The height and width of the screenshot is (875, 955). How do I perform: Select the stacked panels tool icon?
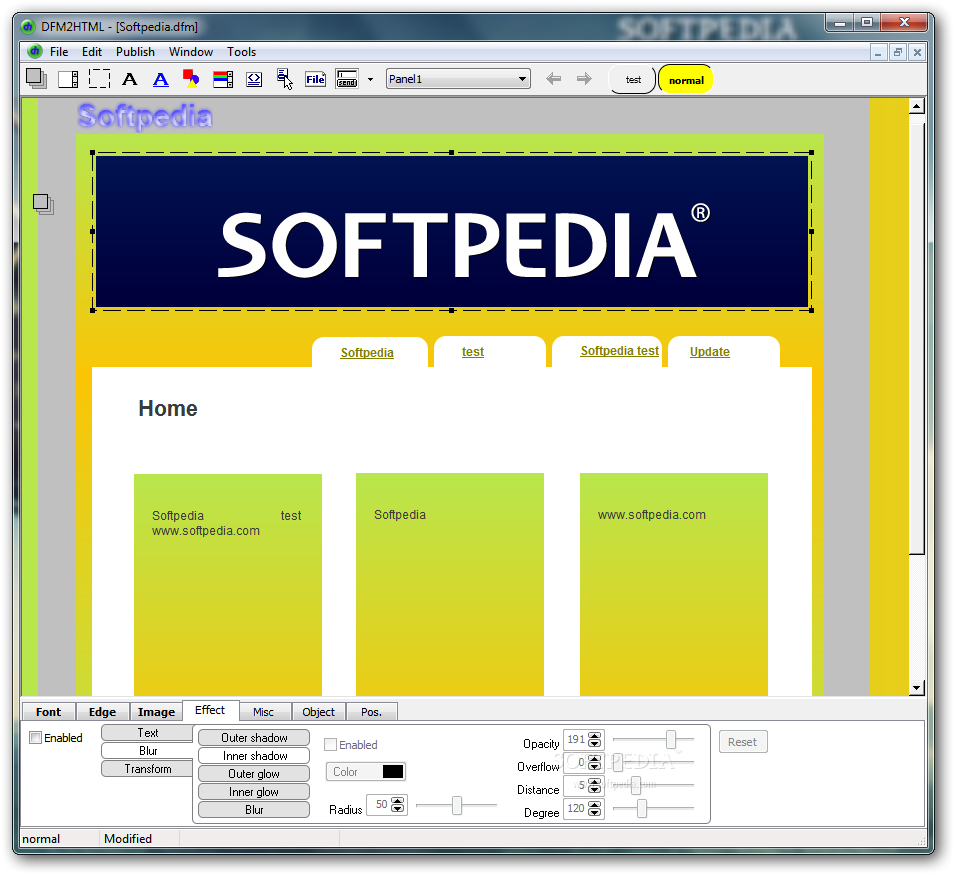[x=37, y=79]
